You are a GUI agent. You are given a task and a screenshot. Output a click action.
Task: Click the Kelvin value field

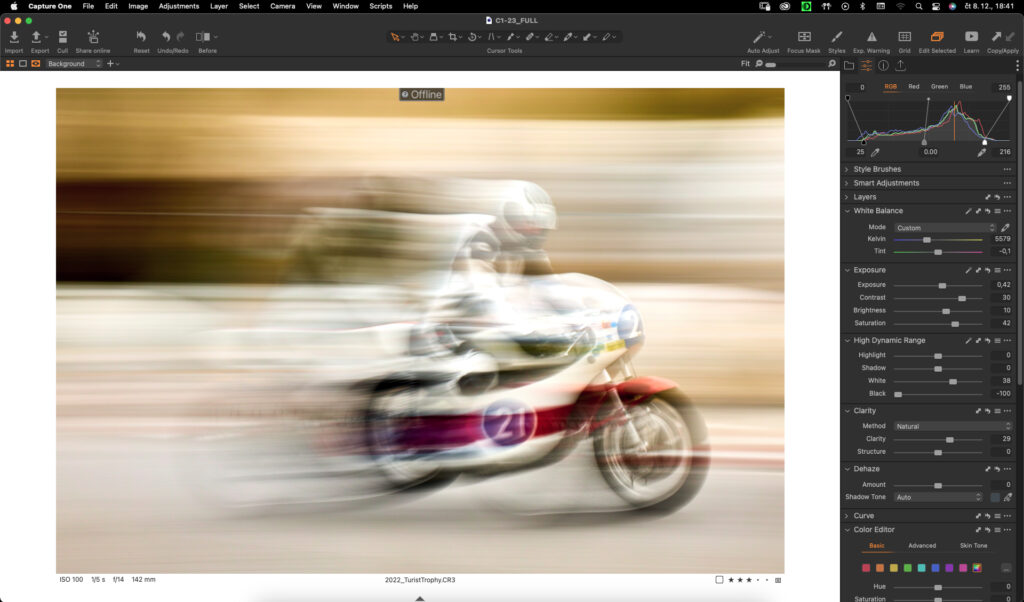(1001, 239)
